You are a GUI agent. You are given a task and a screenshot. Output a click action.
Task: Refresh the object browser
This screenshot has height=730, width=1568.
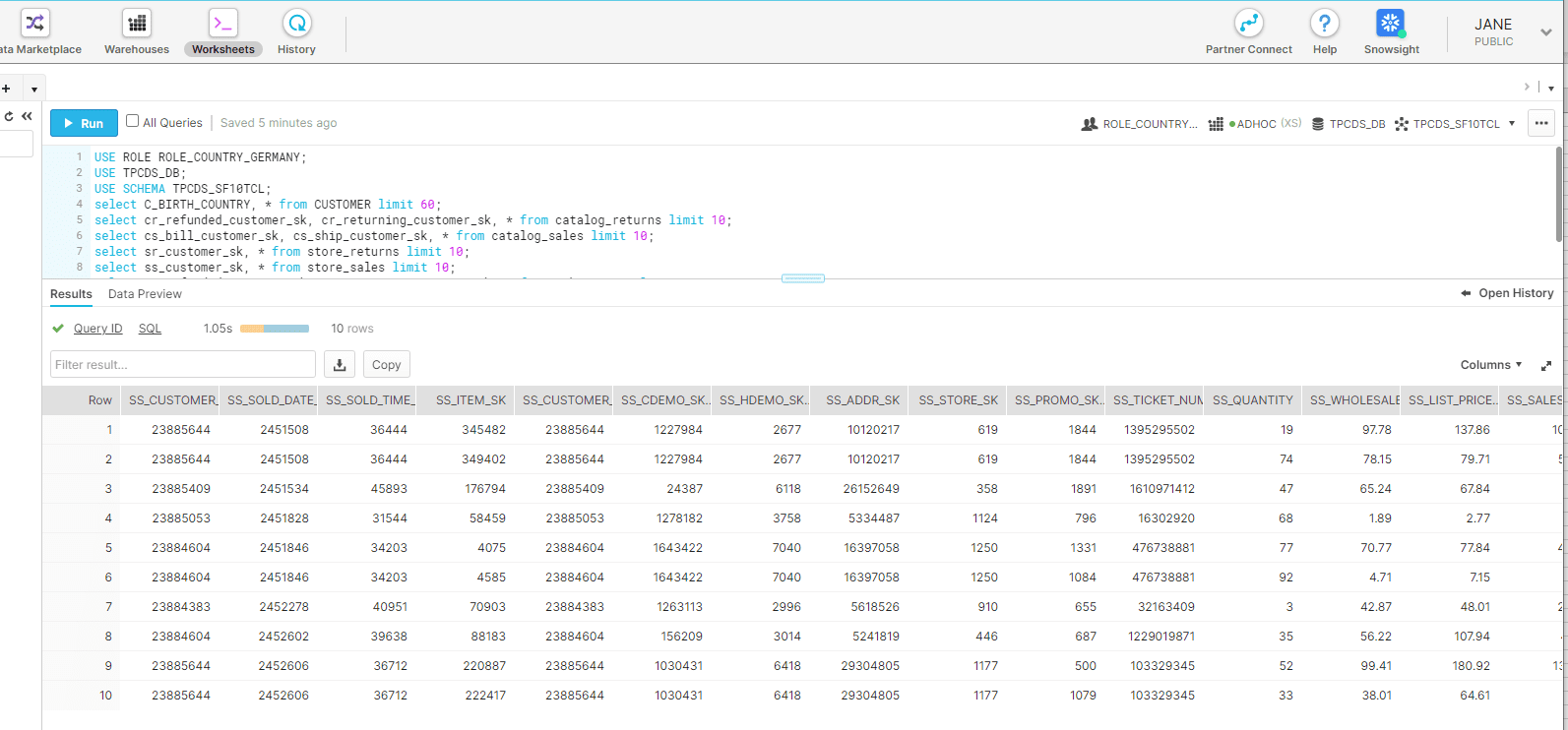pos(9,116)
